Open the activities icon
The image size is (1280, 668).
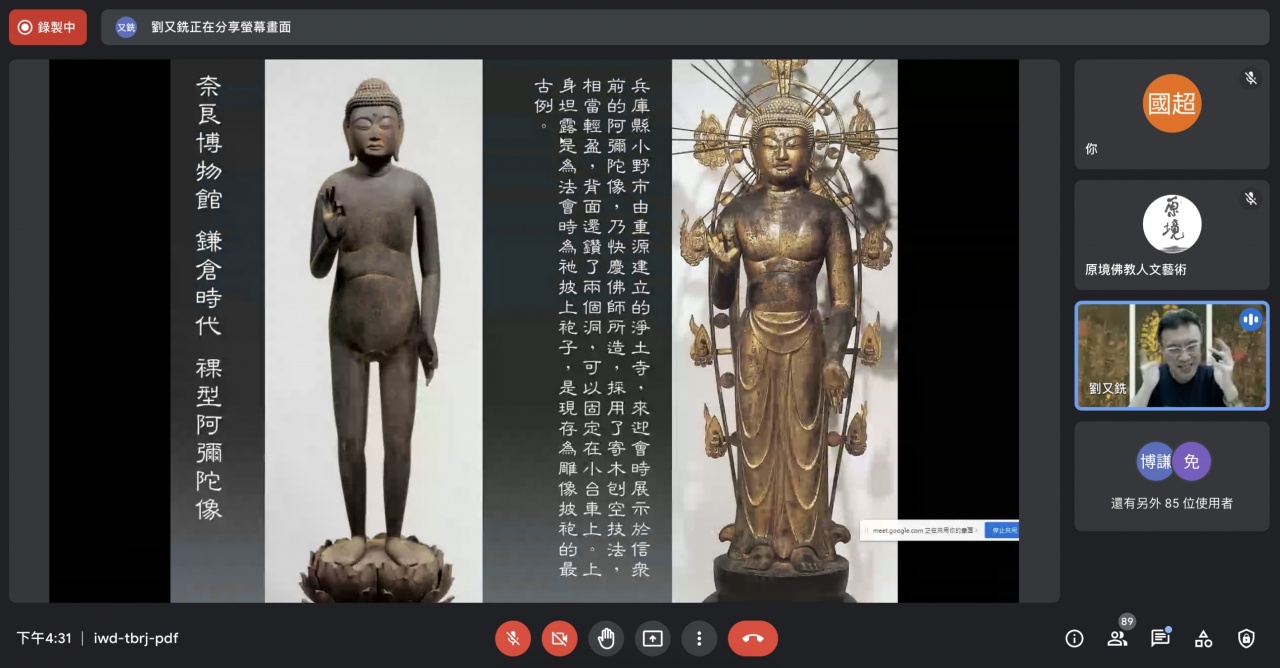tap(1203, 638)
